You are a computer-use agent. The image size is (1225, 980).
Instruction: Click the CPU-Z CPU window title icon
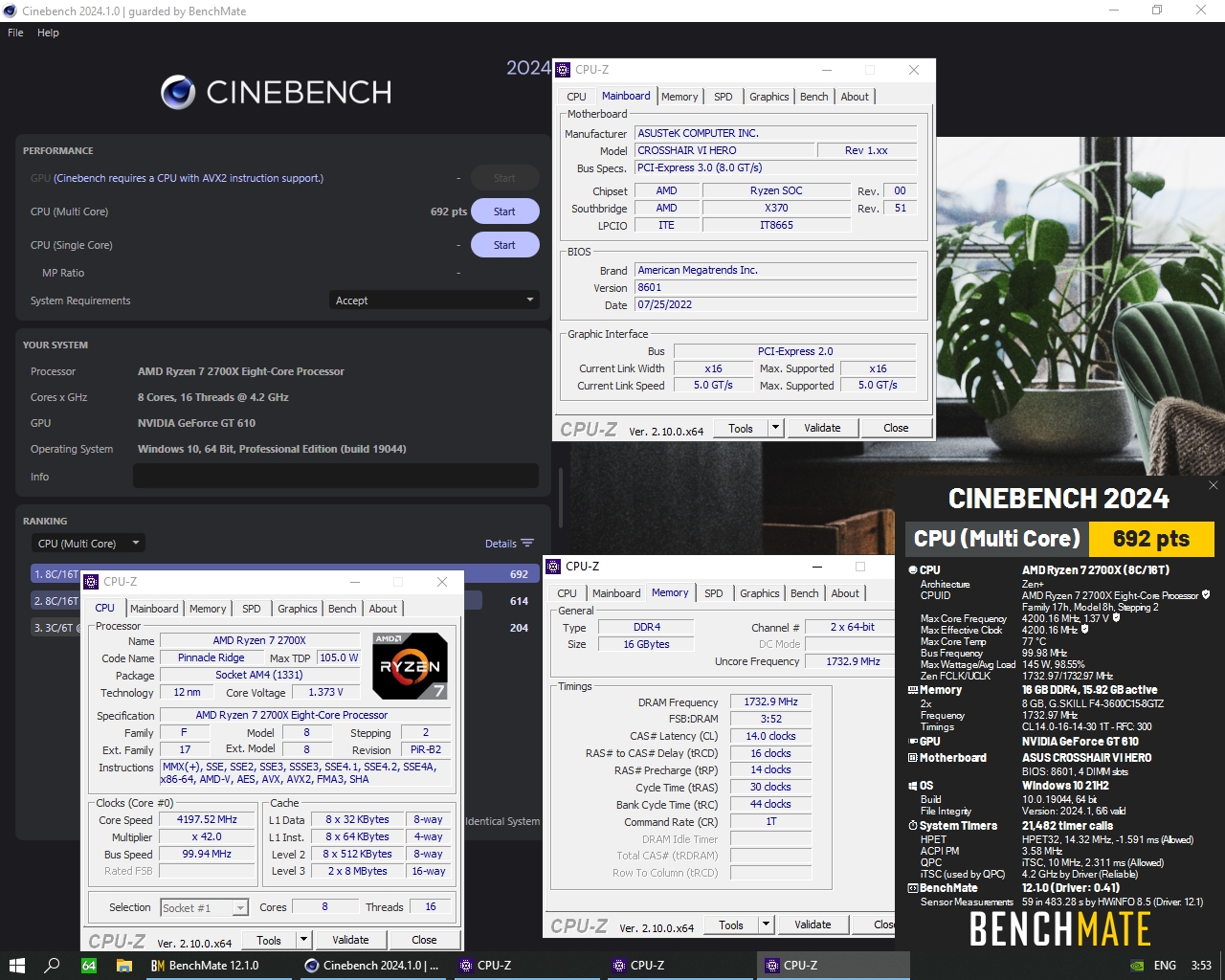pyautogui.click(x=91, y=582)
